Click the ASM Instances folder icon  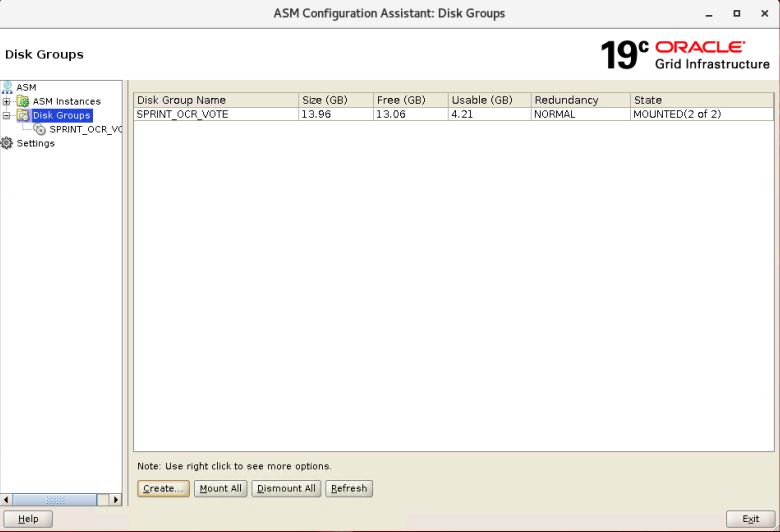(x=23, y=102)
